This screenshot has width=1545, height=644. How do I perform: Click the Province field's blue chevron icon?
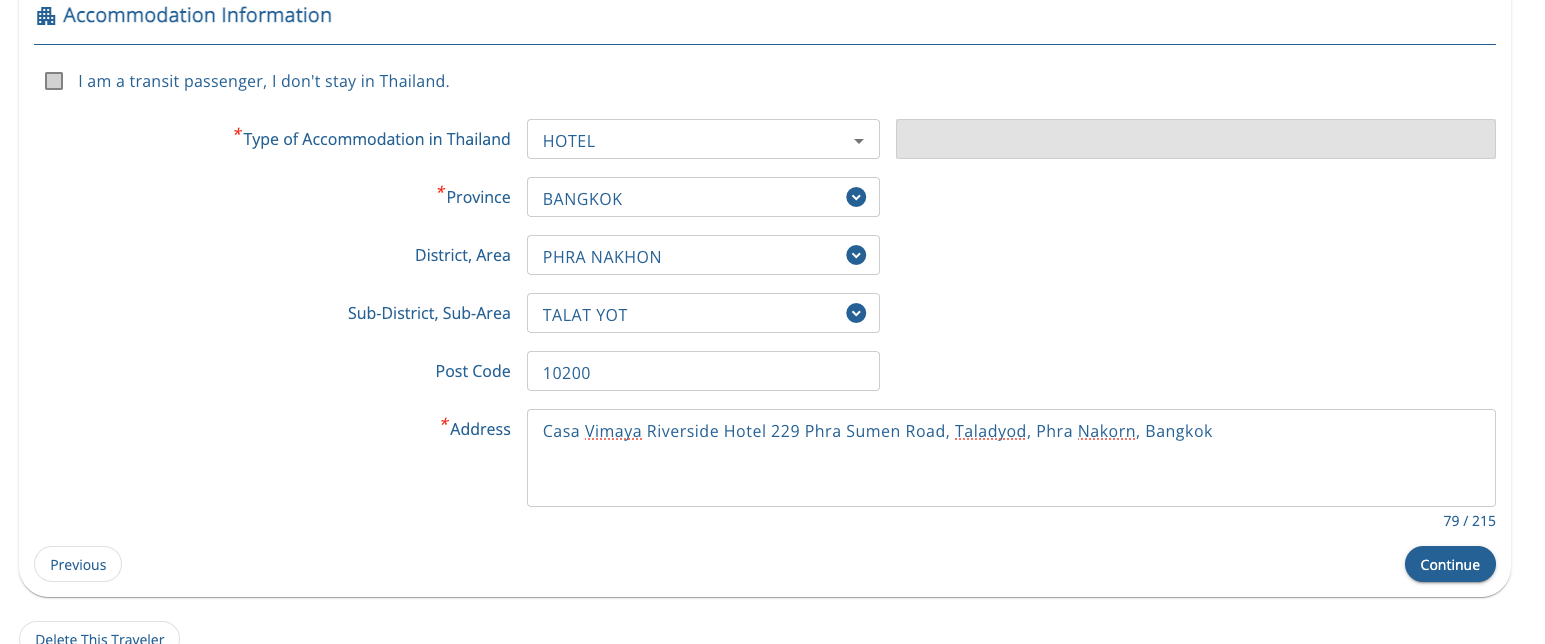(855, 198)
